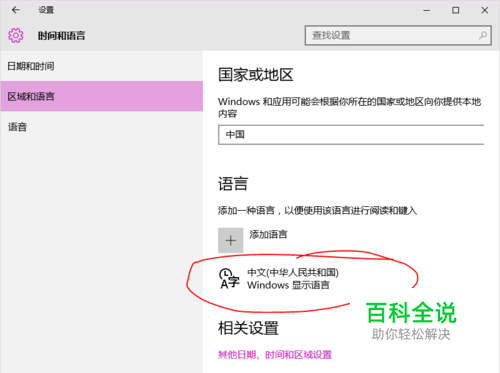Image resolution: width=500 pixels, height=373 pixels.
Task: Click the 相关设置 heading
Action: (248, 328)
